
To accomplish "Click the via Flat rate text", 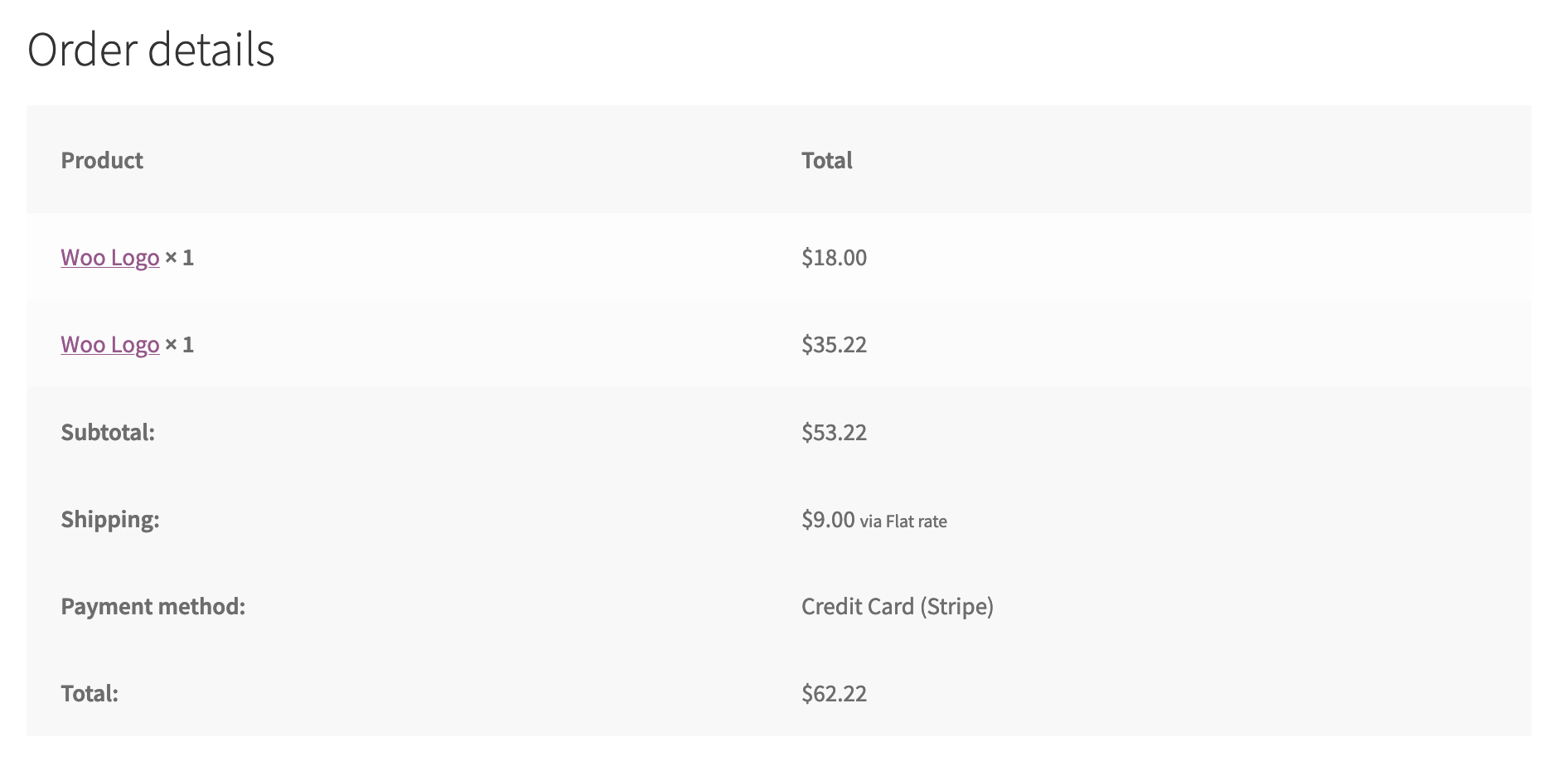I will coord(903,521).
